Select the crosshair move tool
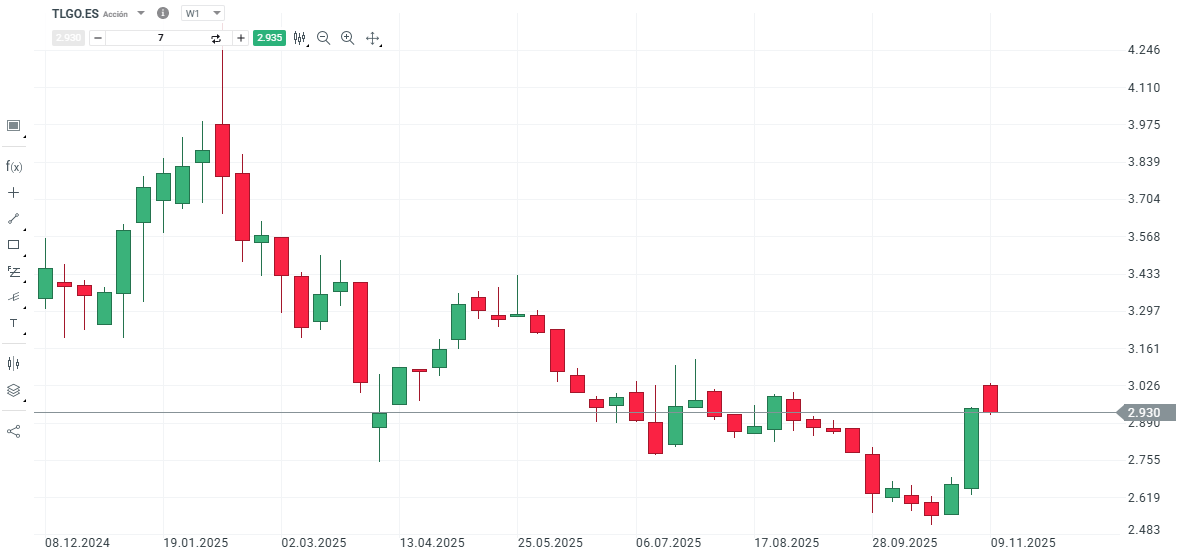The height and width of the screenshot is (557, 1181). 372,38
